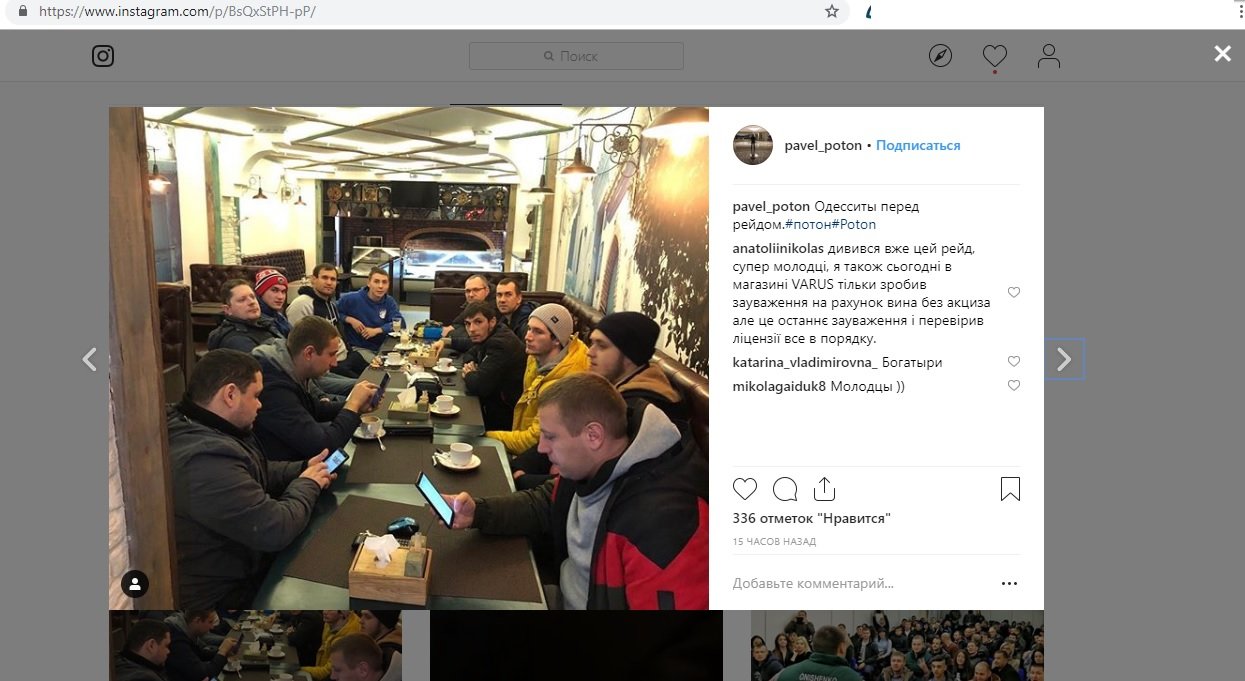Like the mikolagaiduk8 comment
The image size is (1245, 681).
click(1014, 386)
